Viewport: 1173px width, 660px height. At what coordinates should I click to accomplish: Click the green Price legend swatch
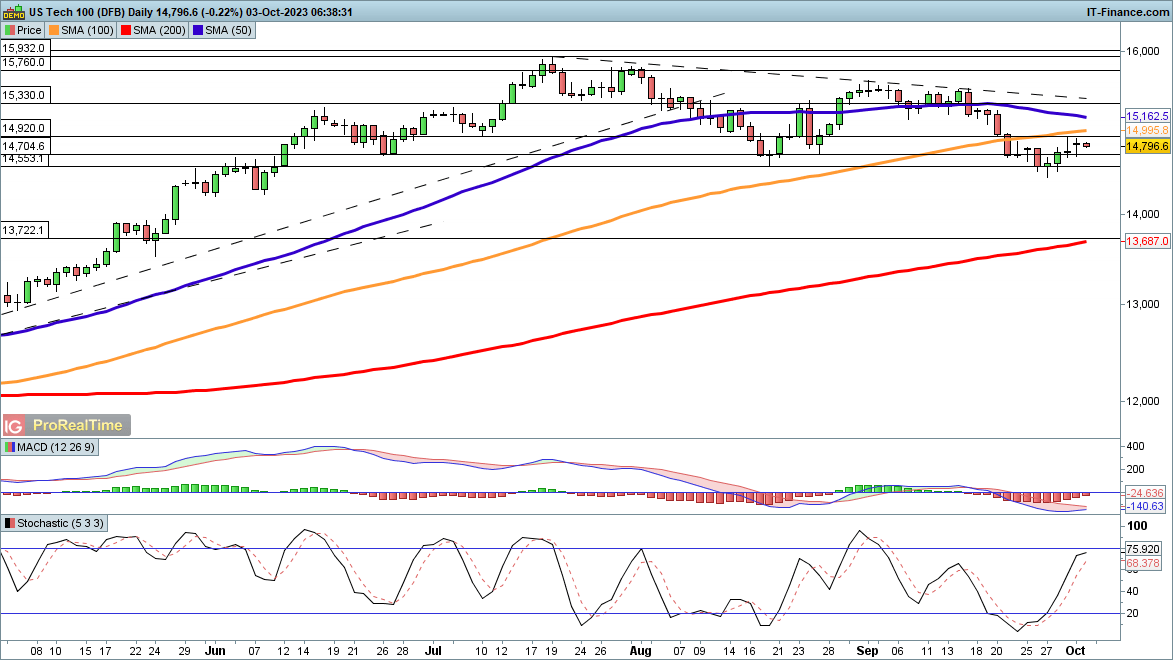(10, 31)
